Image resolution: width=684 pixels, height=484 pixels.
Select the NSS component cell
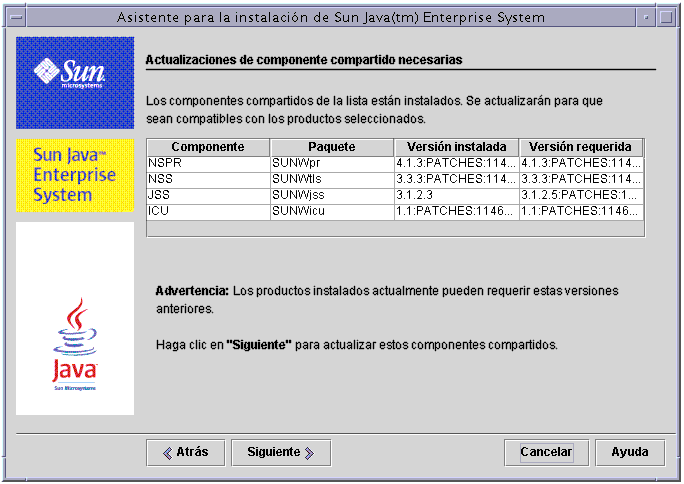coord(208,180)
